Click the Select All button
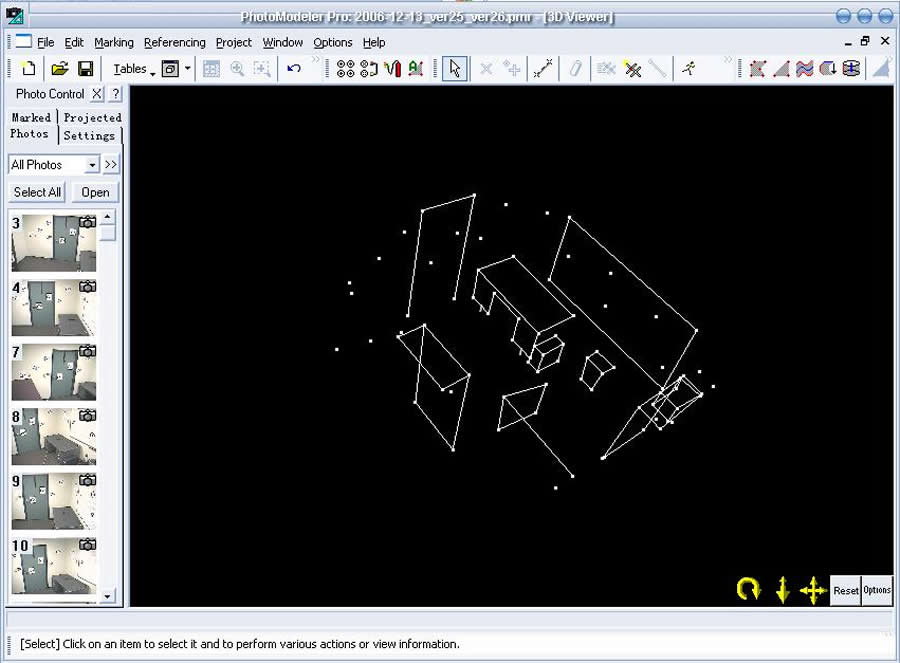 click(37, 192)
